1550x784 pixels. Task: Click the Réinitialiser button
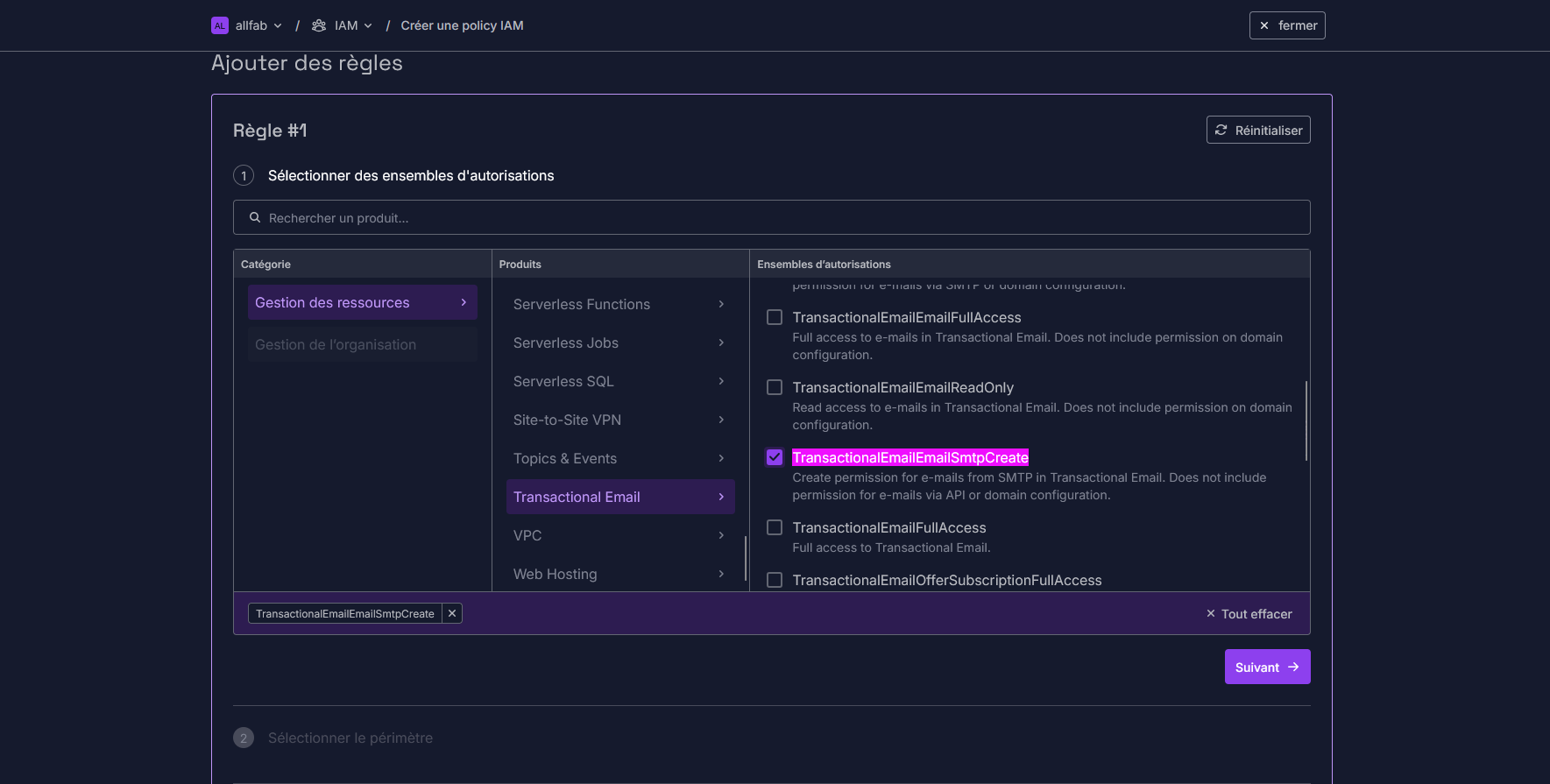pyautogui.click(x=1258, y=130)
